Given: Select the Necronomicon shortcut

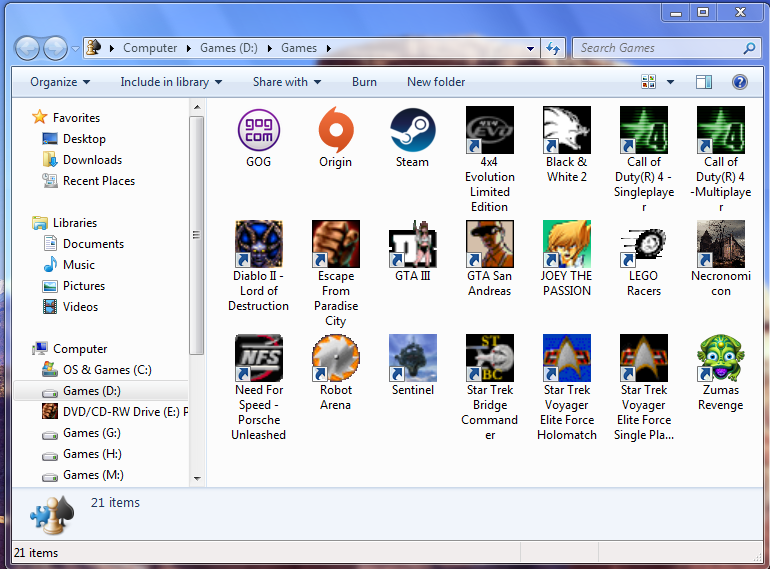Looking at the screenshot, I should click(x=721, y=244).
